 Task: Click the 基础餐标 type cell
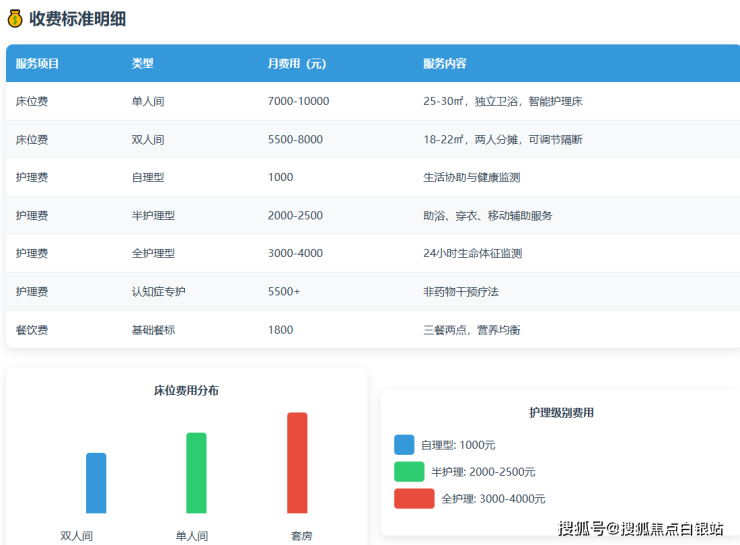[x=153, y=330]
